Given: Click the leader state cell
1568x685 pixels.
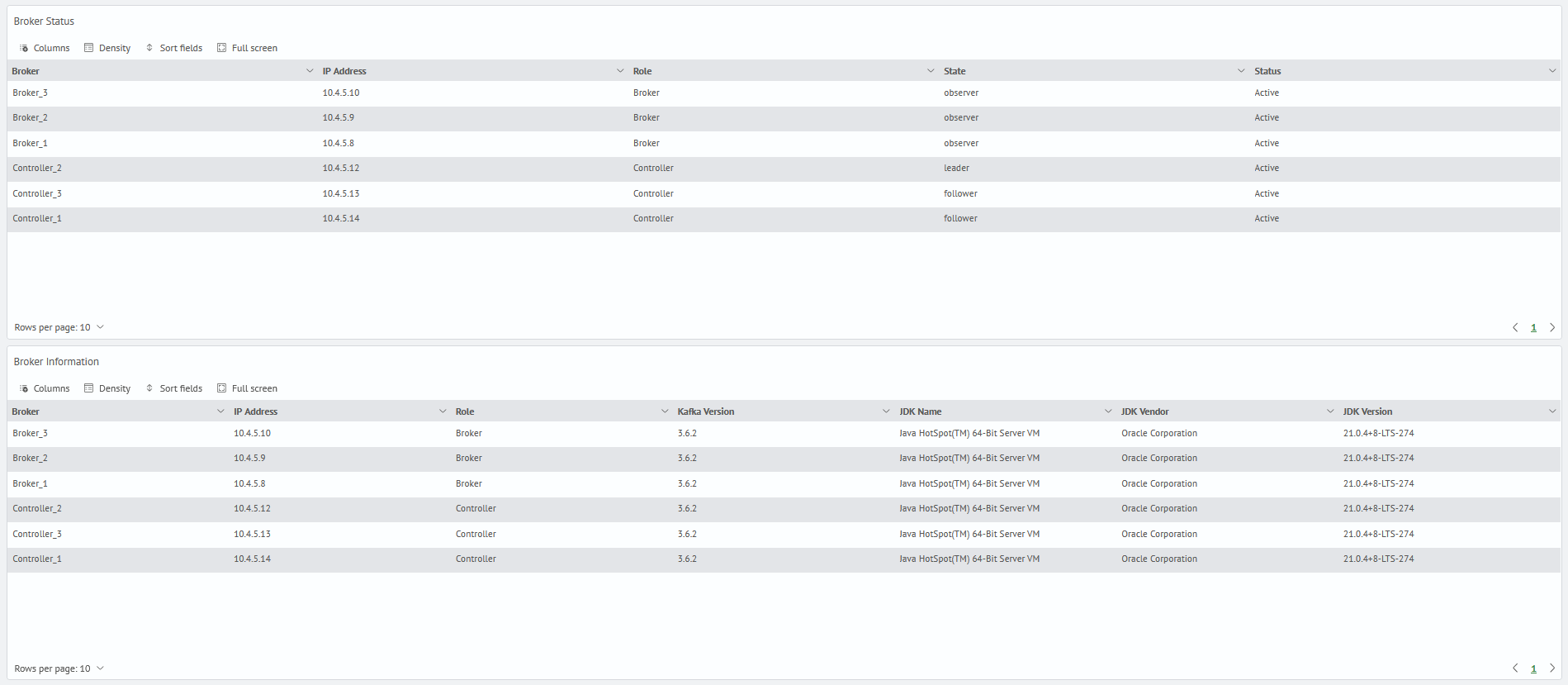Looking at the screenshot, I should [956, 168].
